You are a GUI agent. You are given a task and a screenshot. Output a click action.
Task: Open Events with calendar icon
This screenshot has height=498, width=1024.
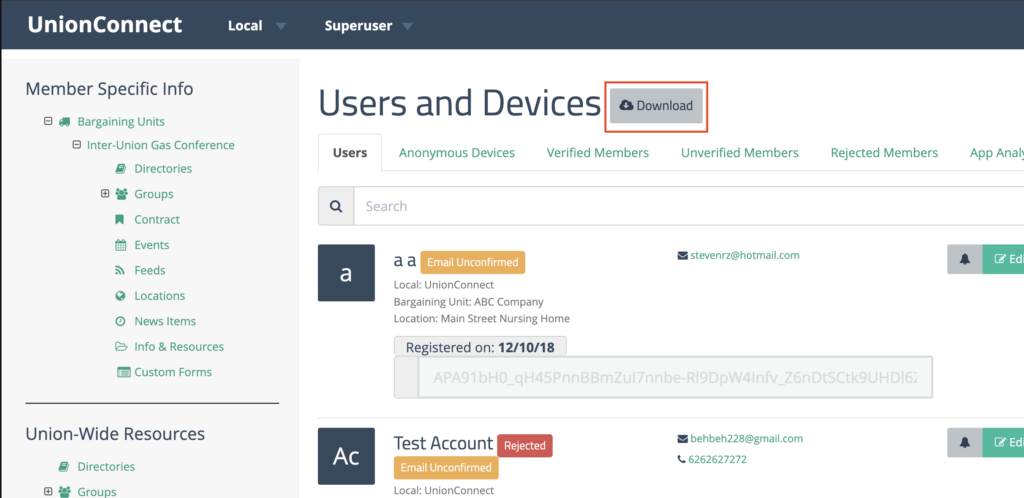click(151, 245)
